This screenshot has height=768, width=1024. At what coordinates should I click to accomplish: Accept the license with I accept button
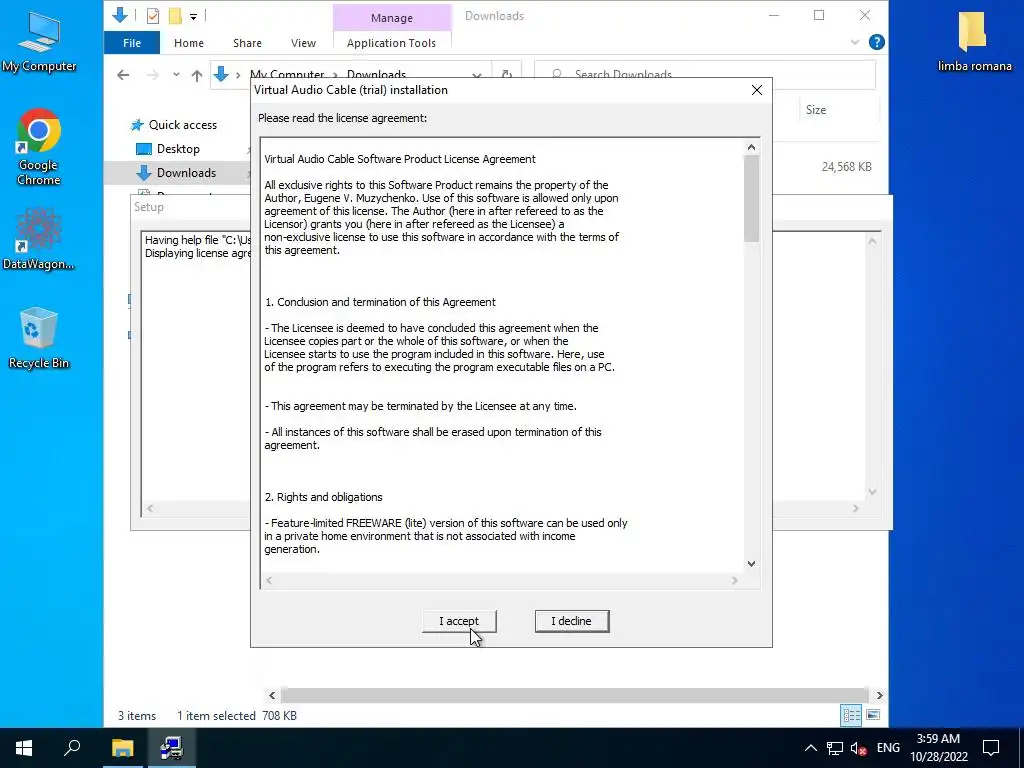(459, 621)
